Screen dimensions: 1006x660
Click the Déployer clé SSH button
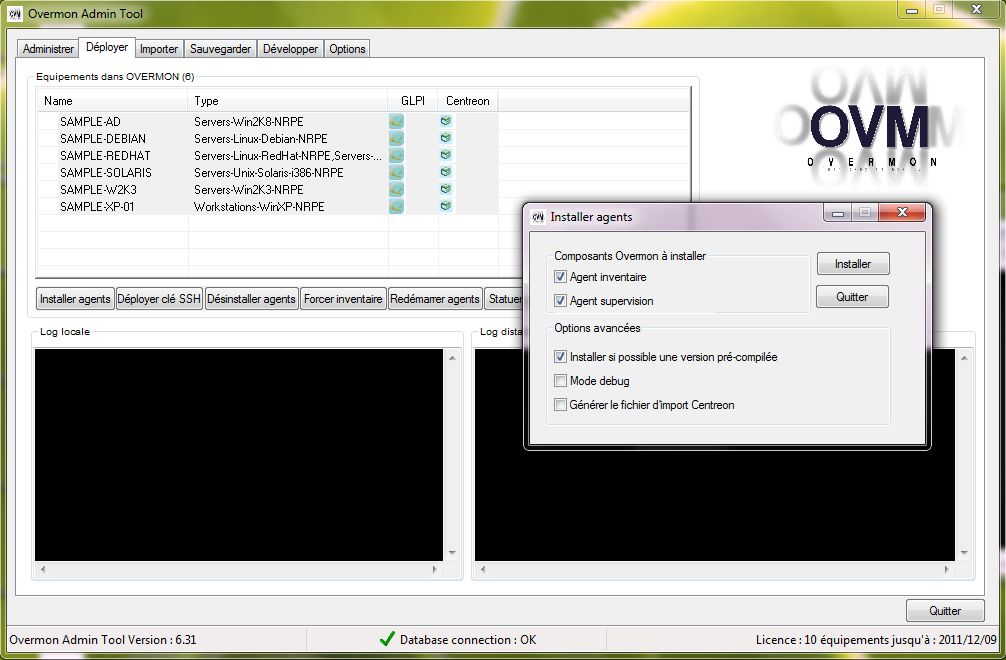click(159, 299)
